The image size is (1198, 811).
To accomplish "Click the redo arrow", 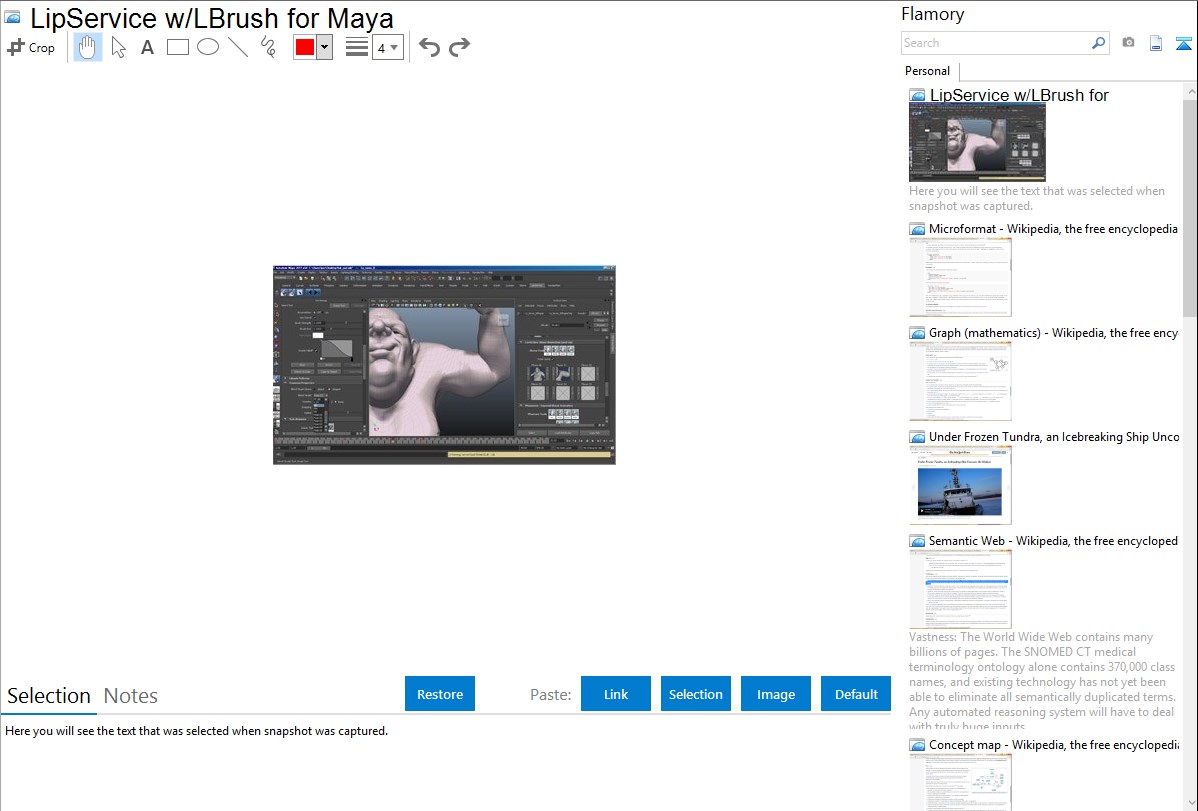I will tap(459, 47).
